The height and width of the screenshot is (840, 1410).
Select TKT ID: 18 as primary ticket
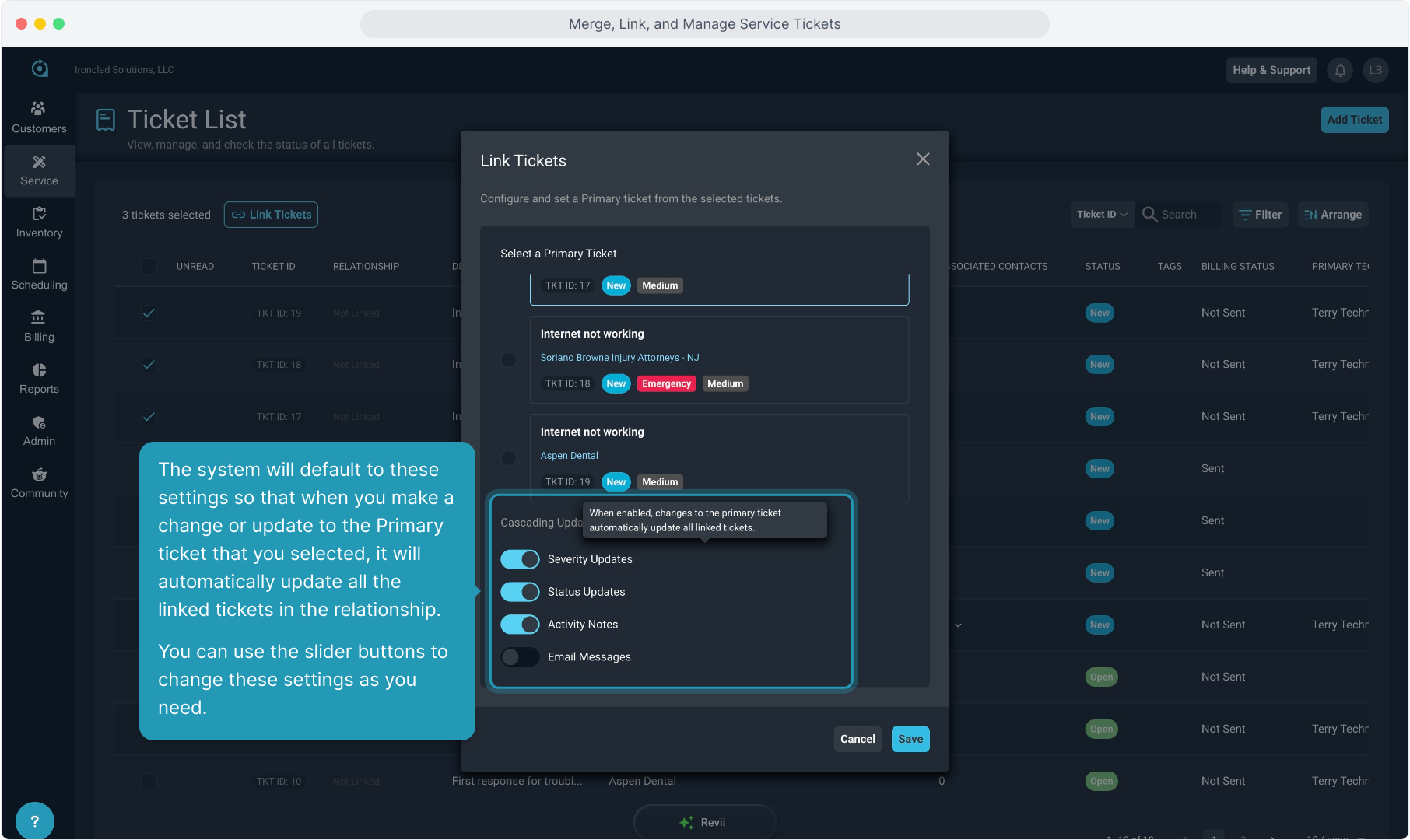coord(509,360)
